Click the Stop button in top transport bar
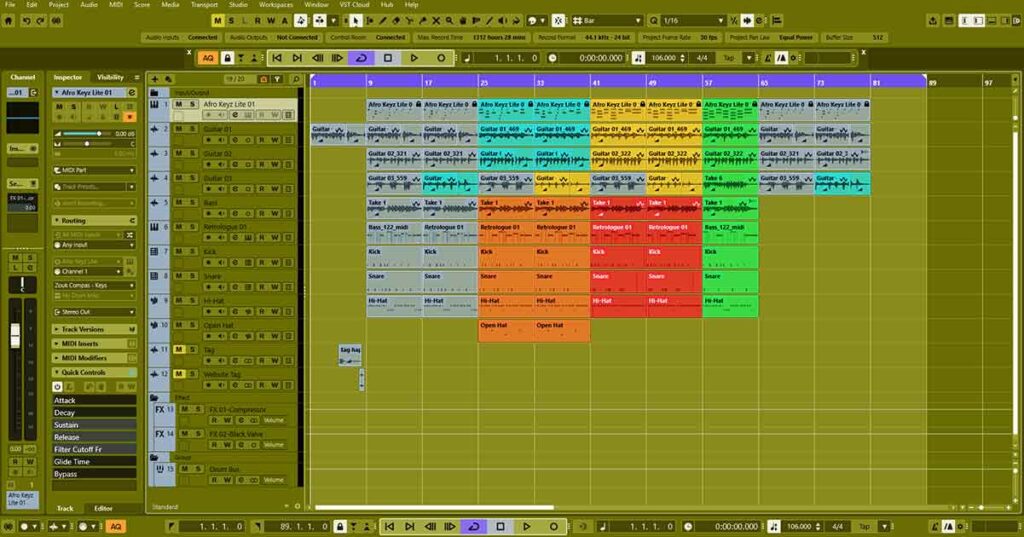This screenshot has height=537, width=1024. pyautogui.click(x=388, y=58)
